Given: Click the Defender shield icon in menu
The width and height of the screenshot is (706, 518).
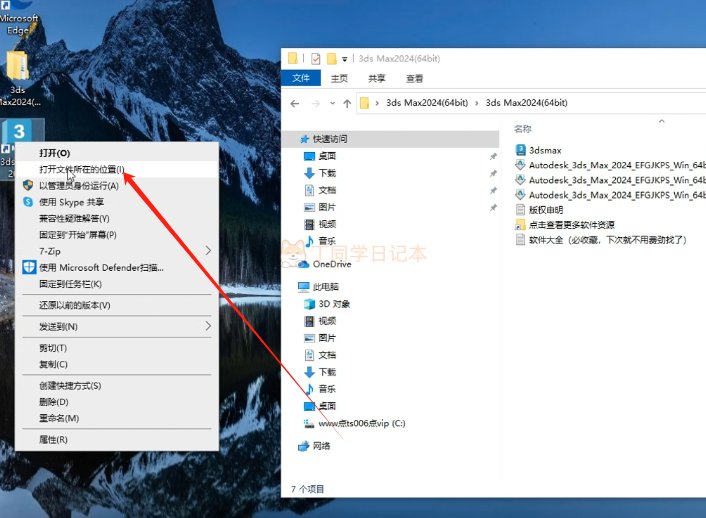Looking at the screenshot, I should pos(29,267).
